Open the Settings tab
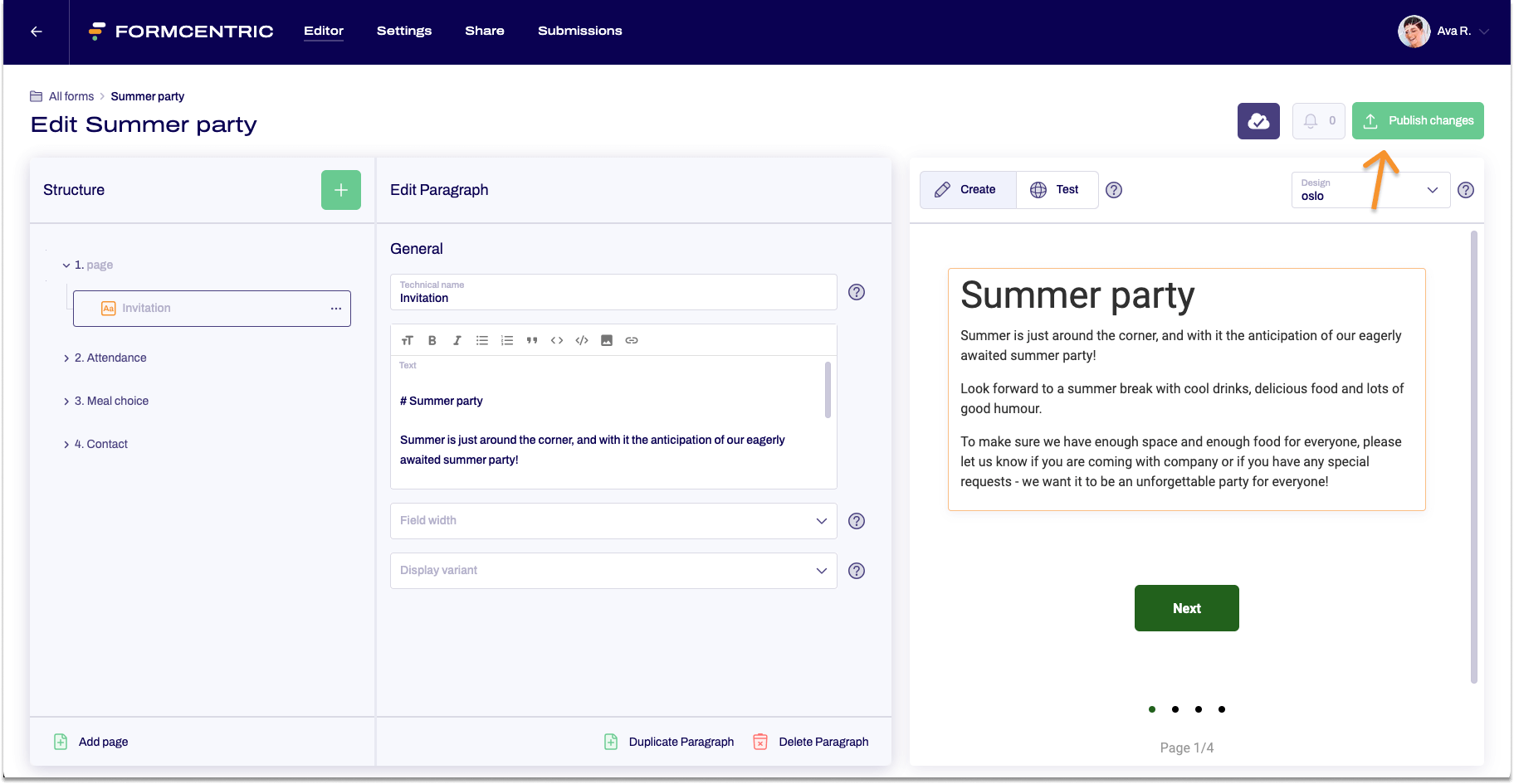This screenshot has width=1514, height=784. (x=404, y=31)
